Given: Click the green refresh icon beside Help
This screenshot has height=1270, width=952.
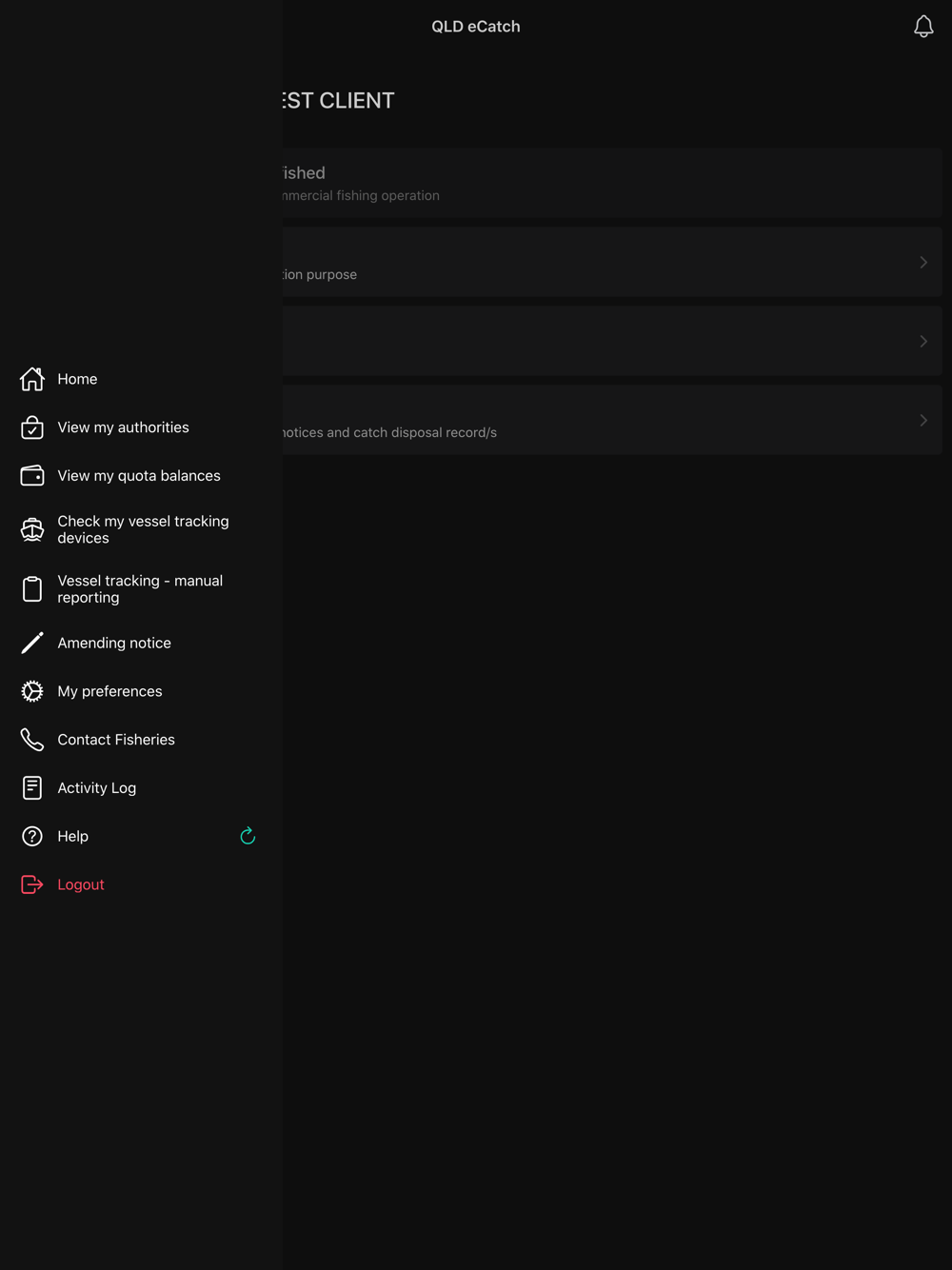Looking at the screenshot, I should pos(248,836).
